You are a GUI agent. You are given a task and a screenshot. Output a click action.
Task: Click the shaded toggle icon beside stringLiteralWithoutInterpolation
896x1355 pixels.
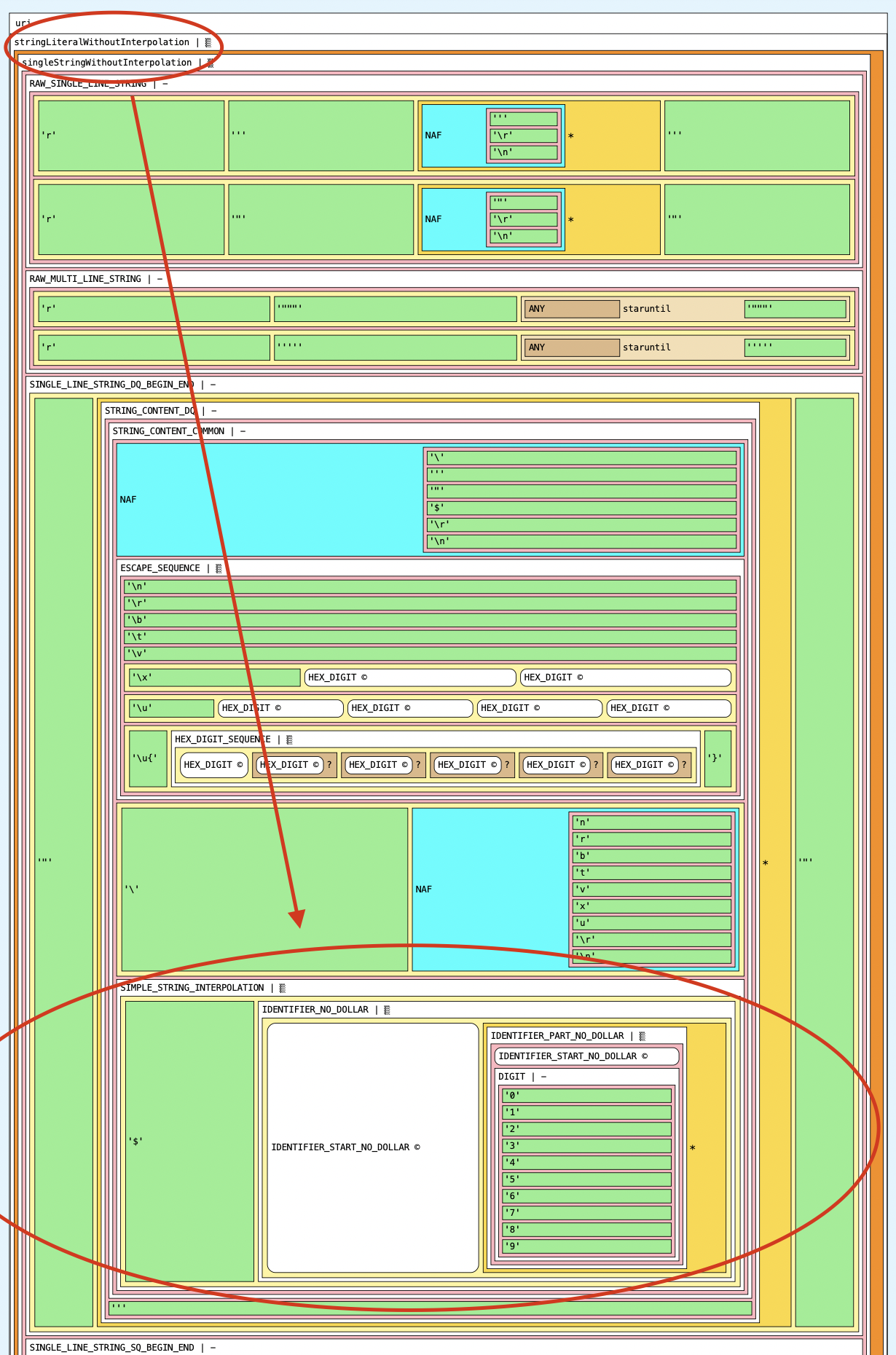pos(208,42)
